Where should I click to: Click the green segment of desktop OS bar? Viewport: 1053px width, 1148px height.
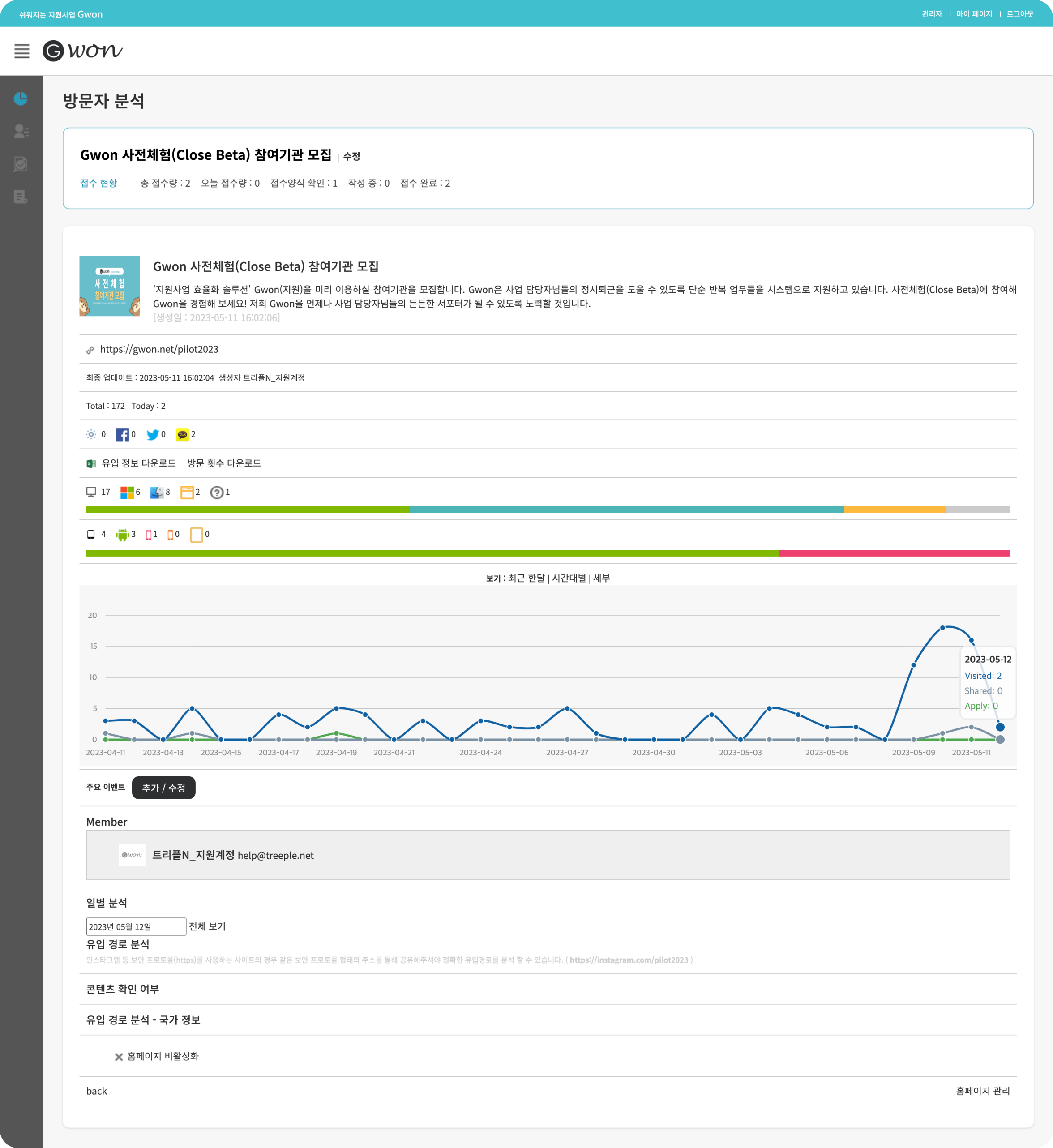[248, 510]
